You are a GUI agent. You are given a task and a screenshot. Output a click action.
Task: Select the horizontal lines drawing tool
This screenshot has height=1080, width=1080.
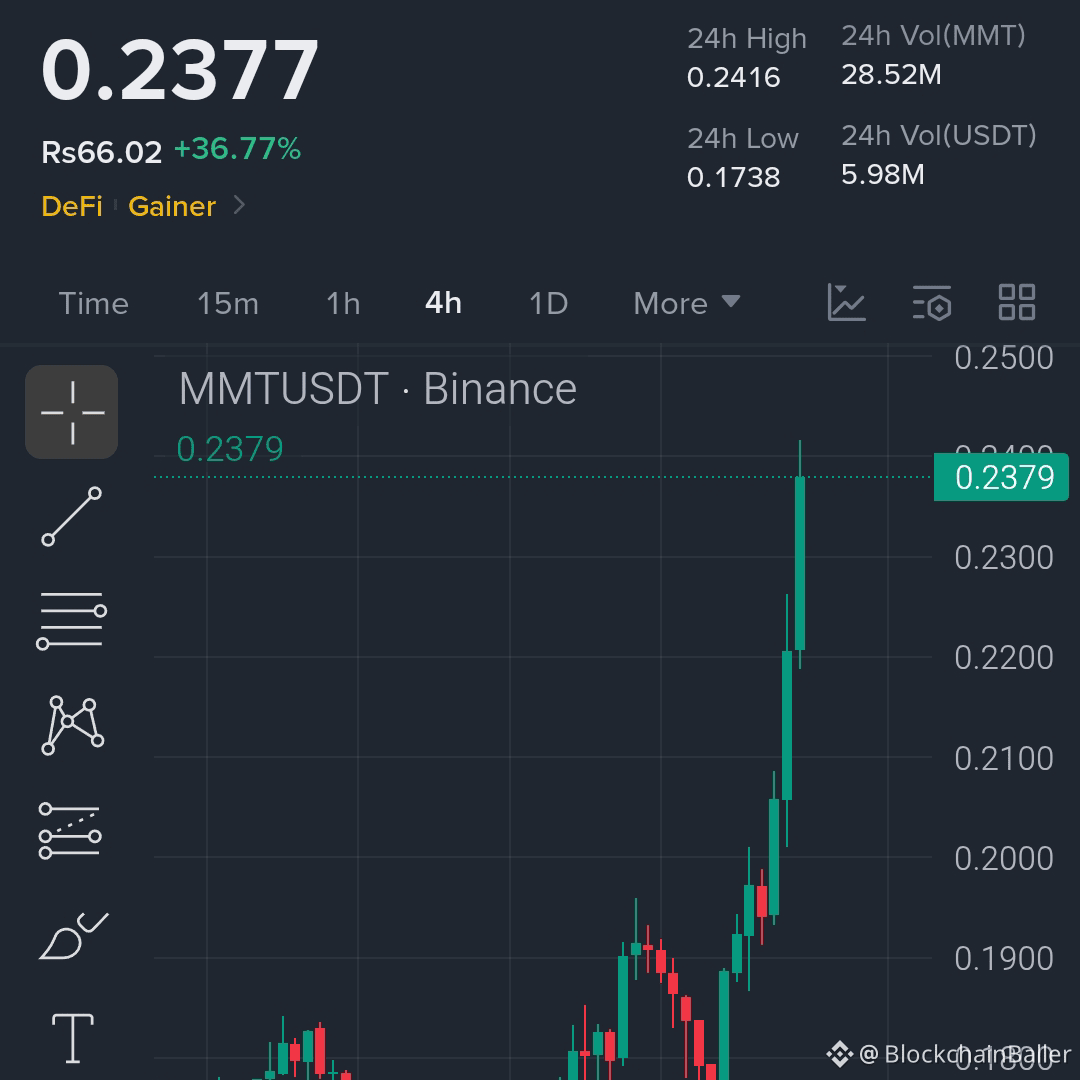coord(72,621)
